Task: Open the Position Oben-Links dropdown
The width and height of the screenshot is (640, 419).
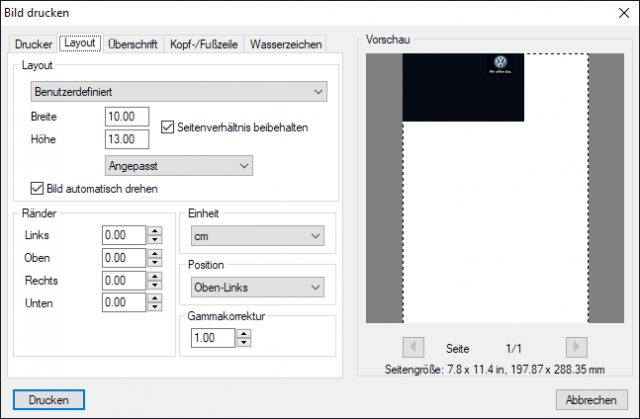Action: point(258,287)
